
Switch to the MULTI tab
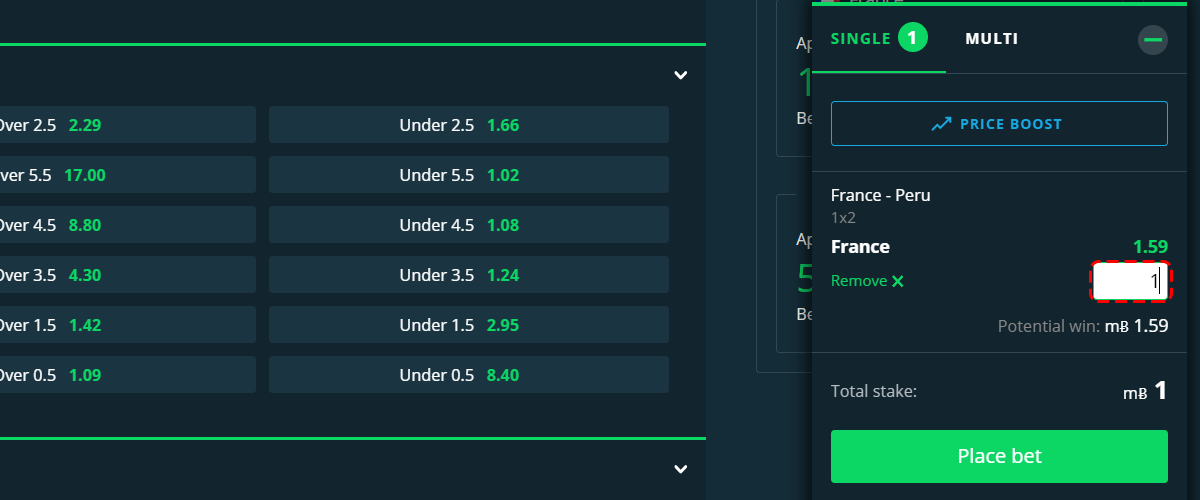pos(992,39)
